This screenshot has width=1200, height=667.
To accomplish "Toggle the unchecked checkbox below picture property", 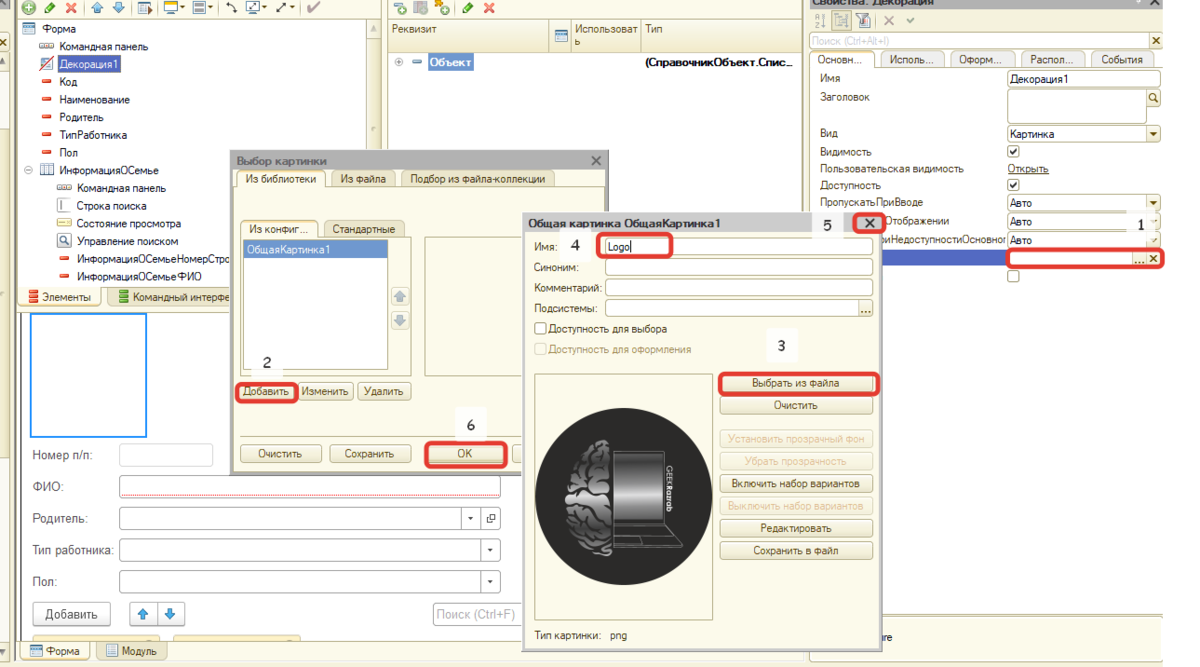I will 1013,276.
